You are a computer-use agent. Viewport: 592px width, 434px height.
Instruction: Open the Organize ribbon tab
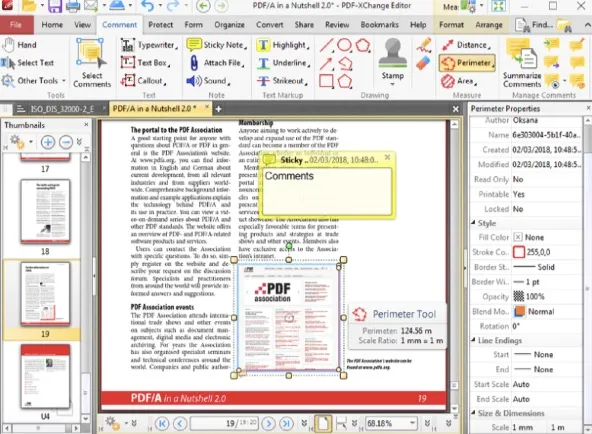click(229, 25)
